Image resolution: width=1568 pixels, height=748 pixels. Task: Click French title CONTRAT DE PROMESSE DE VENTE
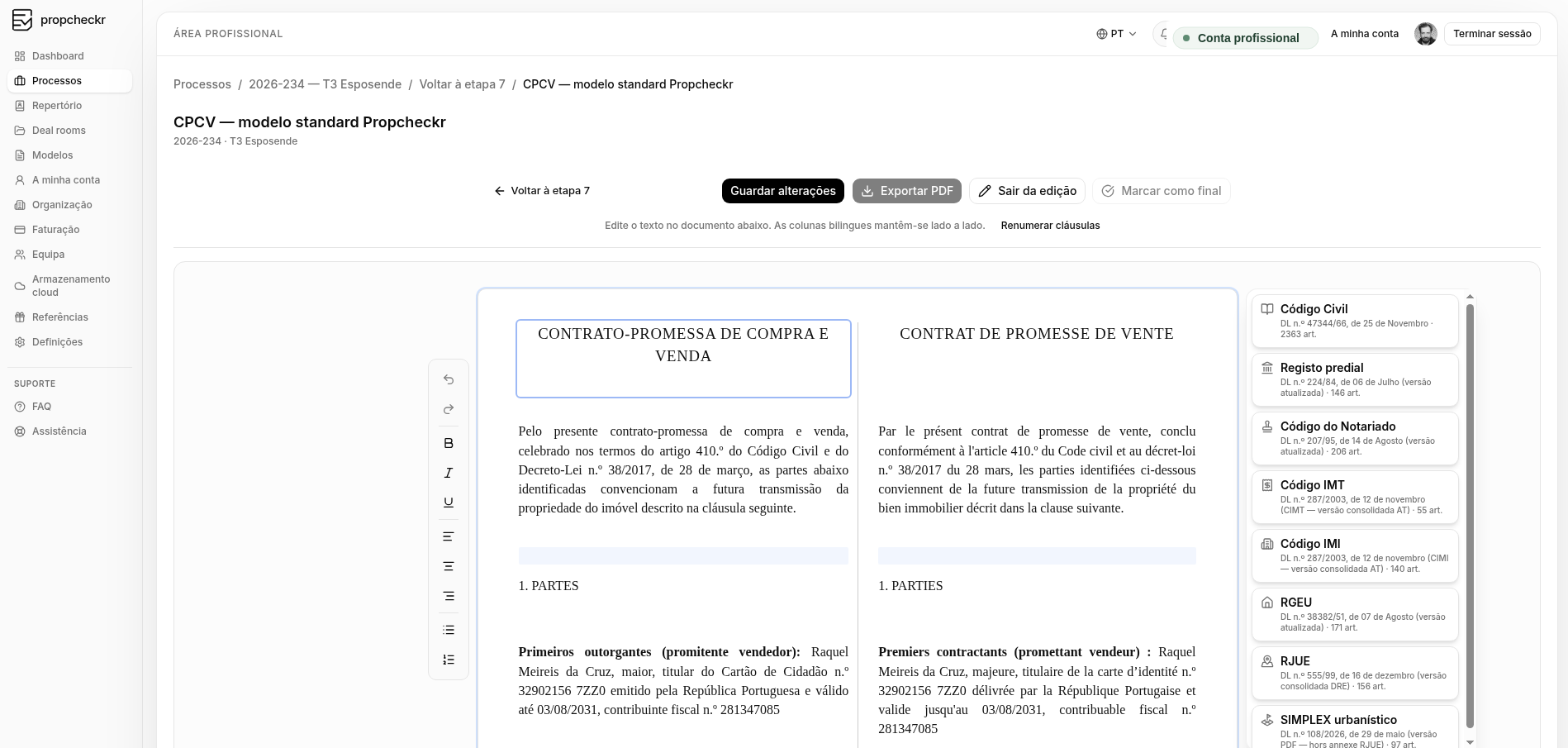(1037, 334)
